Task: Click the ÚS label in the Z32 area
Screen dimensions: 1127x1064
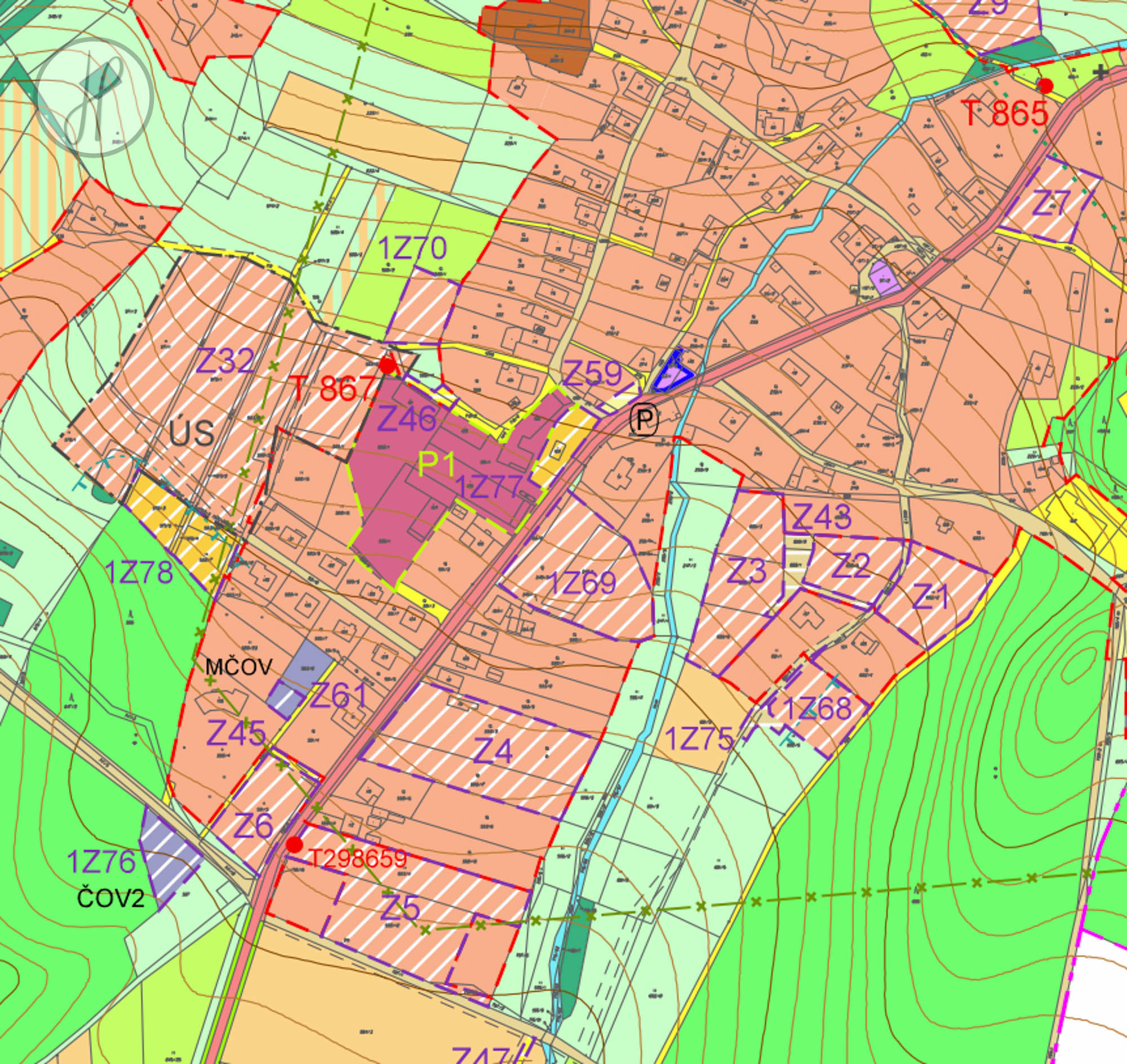Action: (192, 434)
